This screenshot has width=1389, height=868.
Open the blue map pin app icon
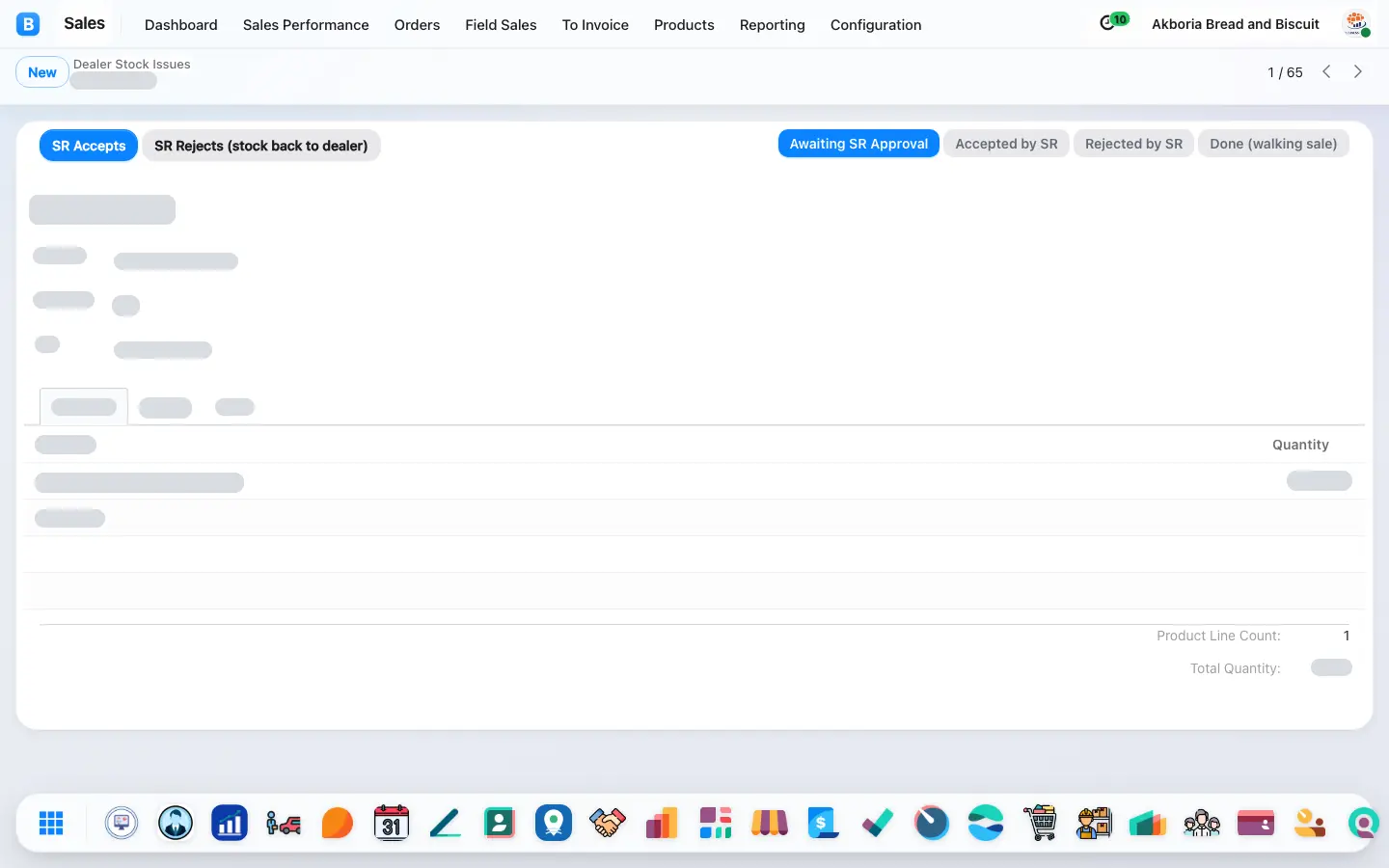click(x=554, y=823)
